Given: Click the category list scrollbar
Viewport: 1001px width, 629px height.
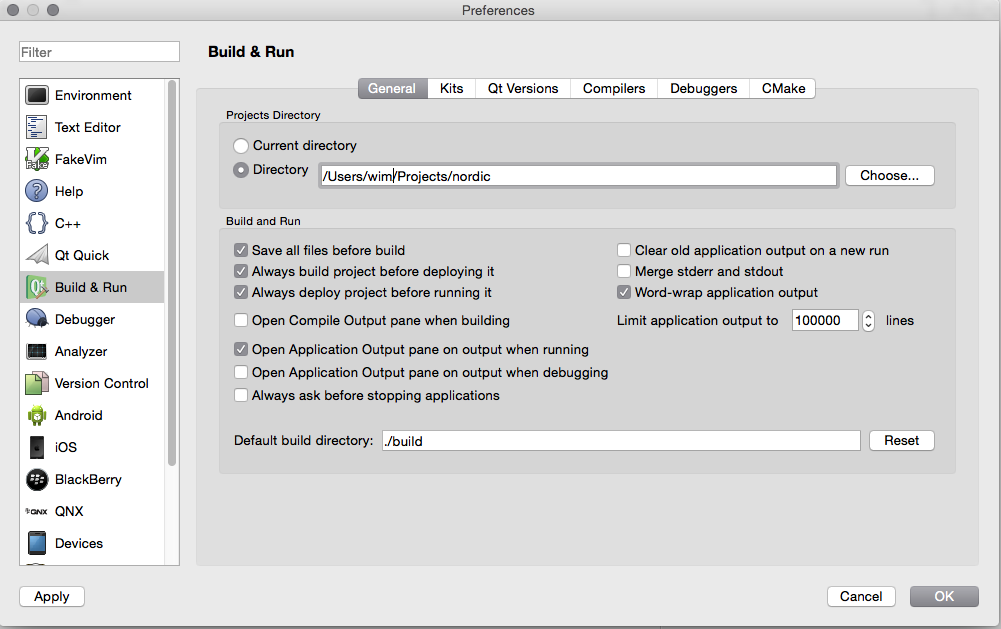Looking at the screenshot, I should [171, 273].
